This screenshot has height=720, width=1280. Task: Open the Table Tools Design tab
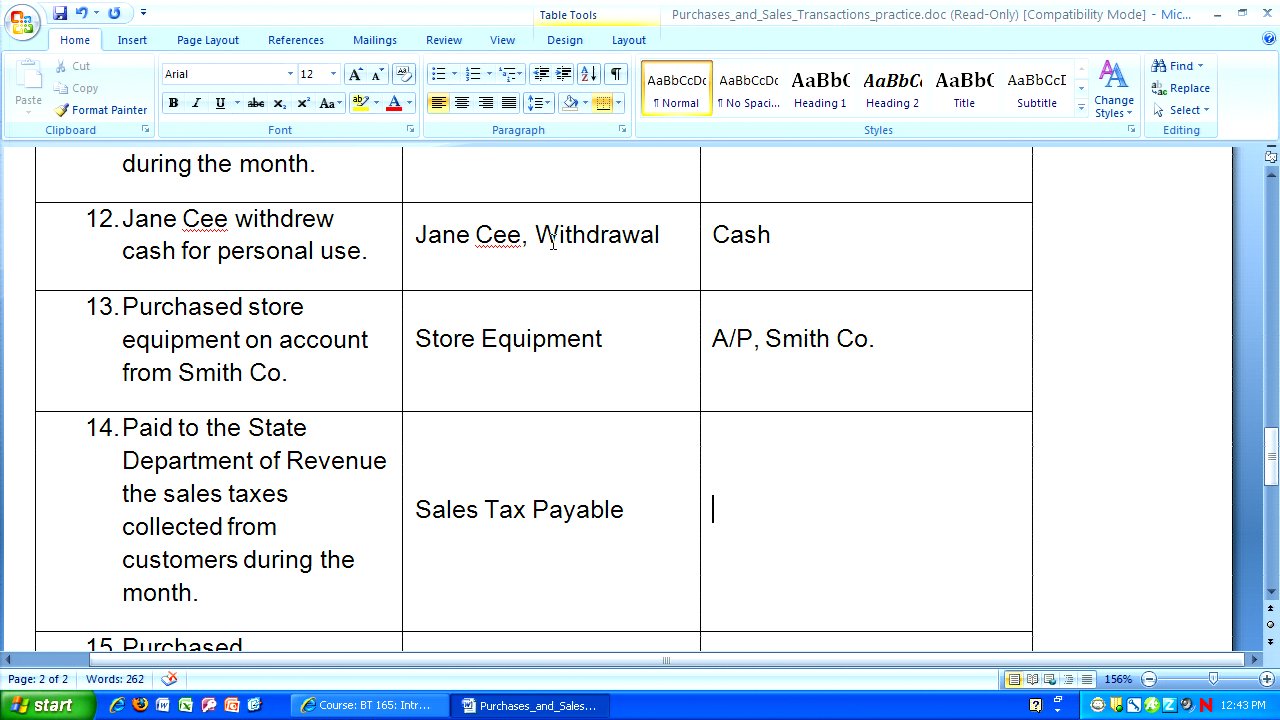point(564,40)
